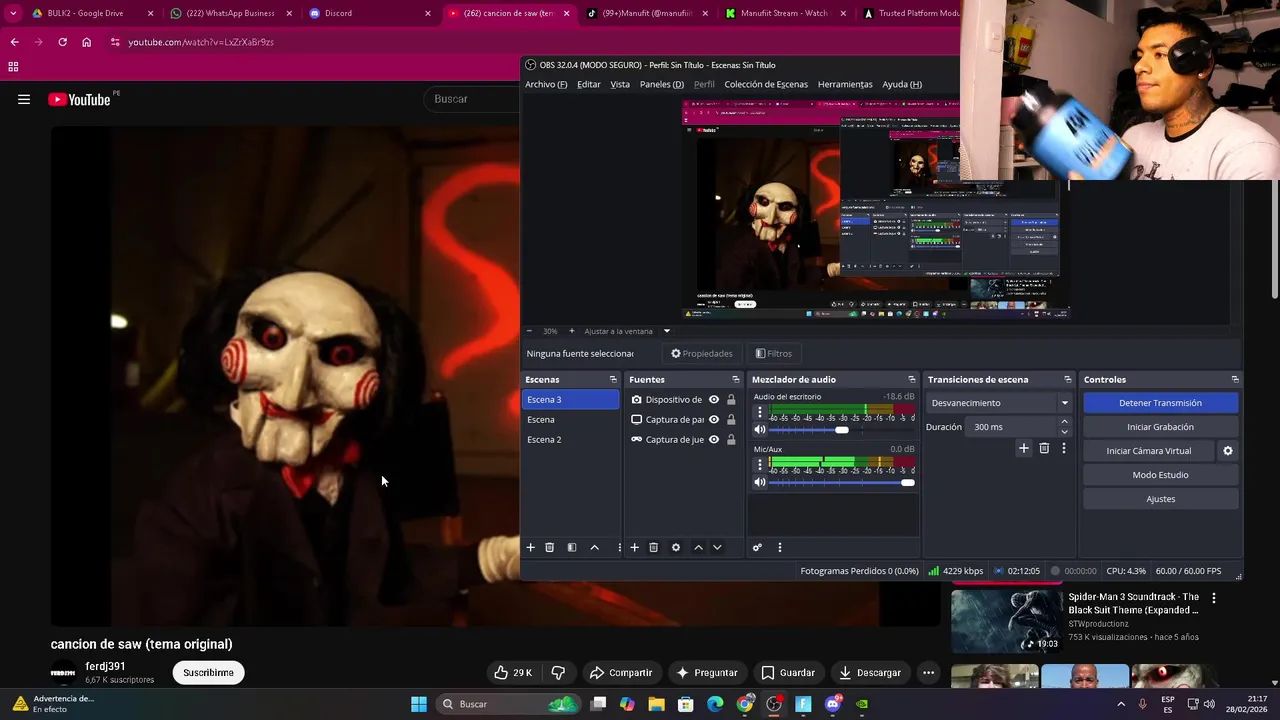Click the 300 ms duration field
Image resolution: width=1280 pixels, height=720 pixels.
[1013, 427]
